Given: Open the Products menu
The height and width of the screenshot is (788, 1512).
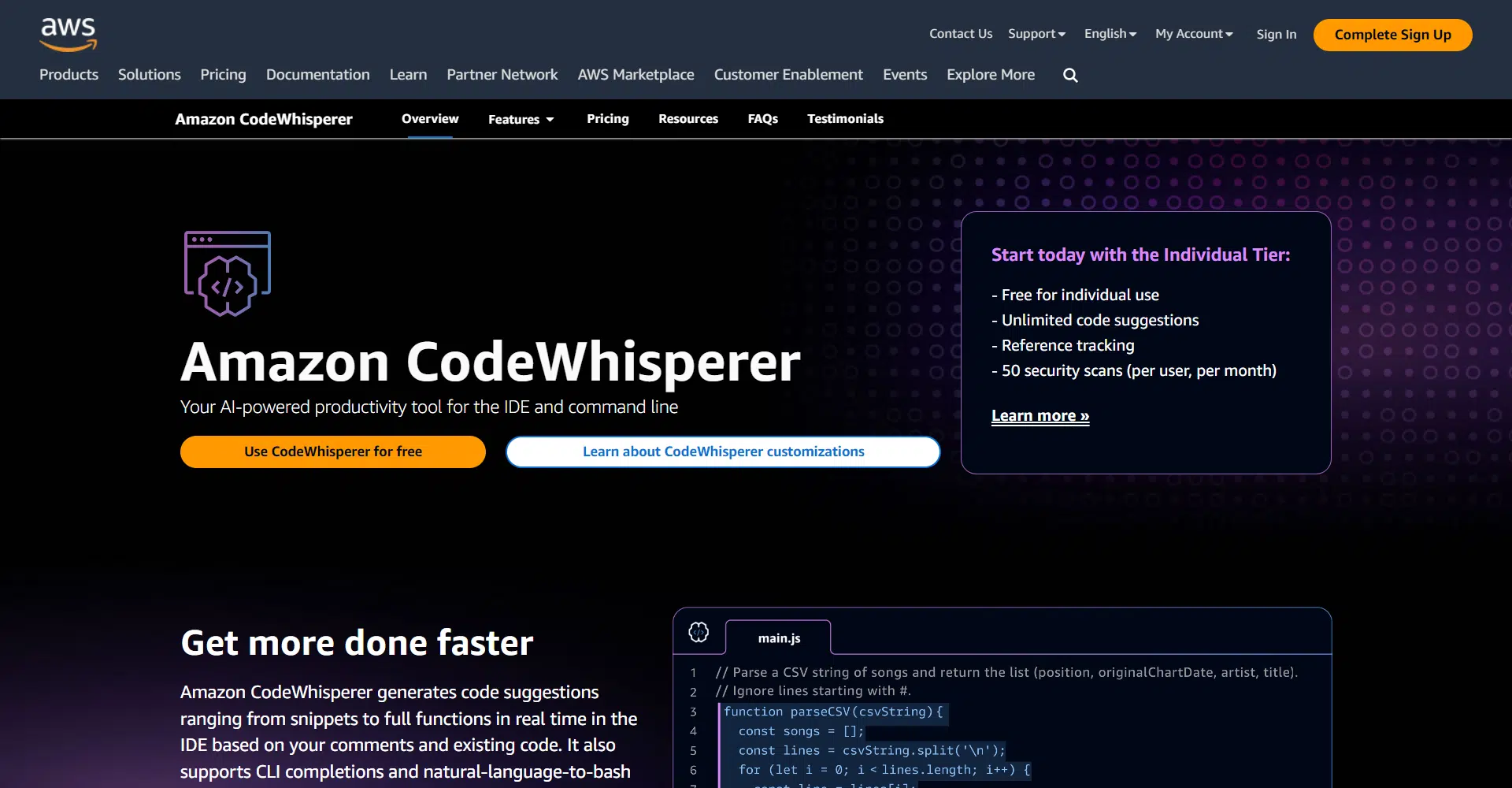Looking at the screenshot, I should (69, 75).
